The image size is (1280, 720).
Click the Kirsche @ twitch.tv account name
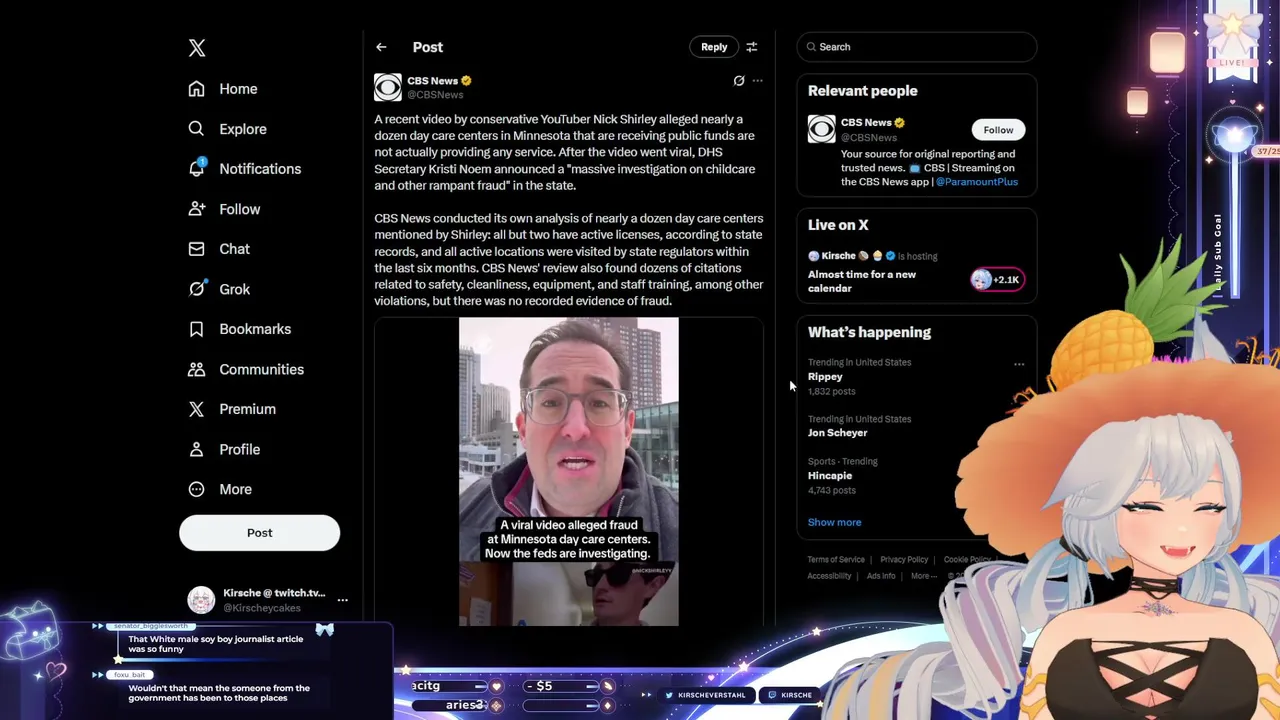tap(274, 593)
